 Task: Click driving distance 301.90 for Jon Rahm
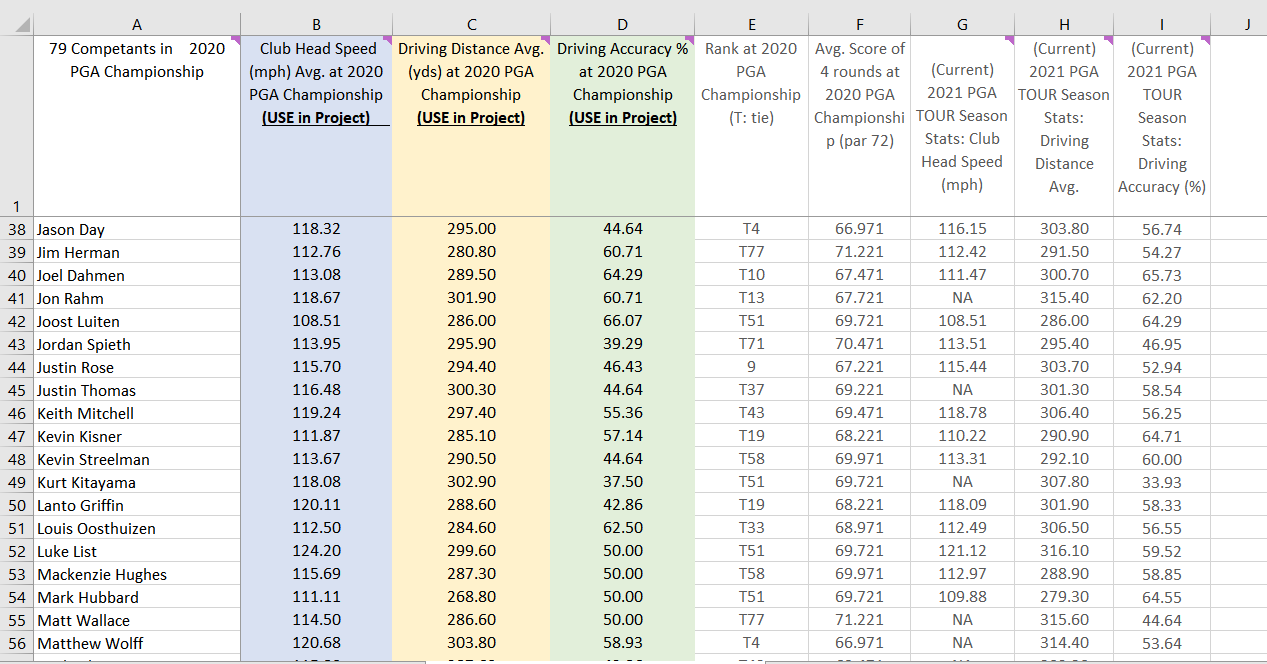[x=471, y=298]
